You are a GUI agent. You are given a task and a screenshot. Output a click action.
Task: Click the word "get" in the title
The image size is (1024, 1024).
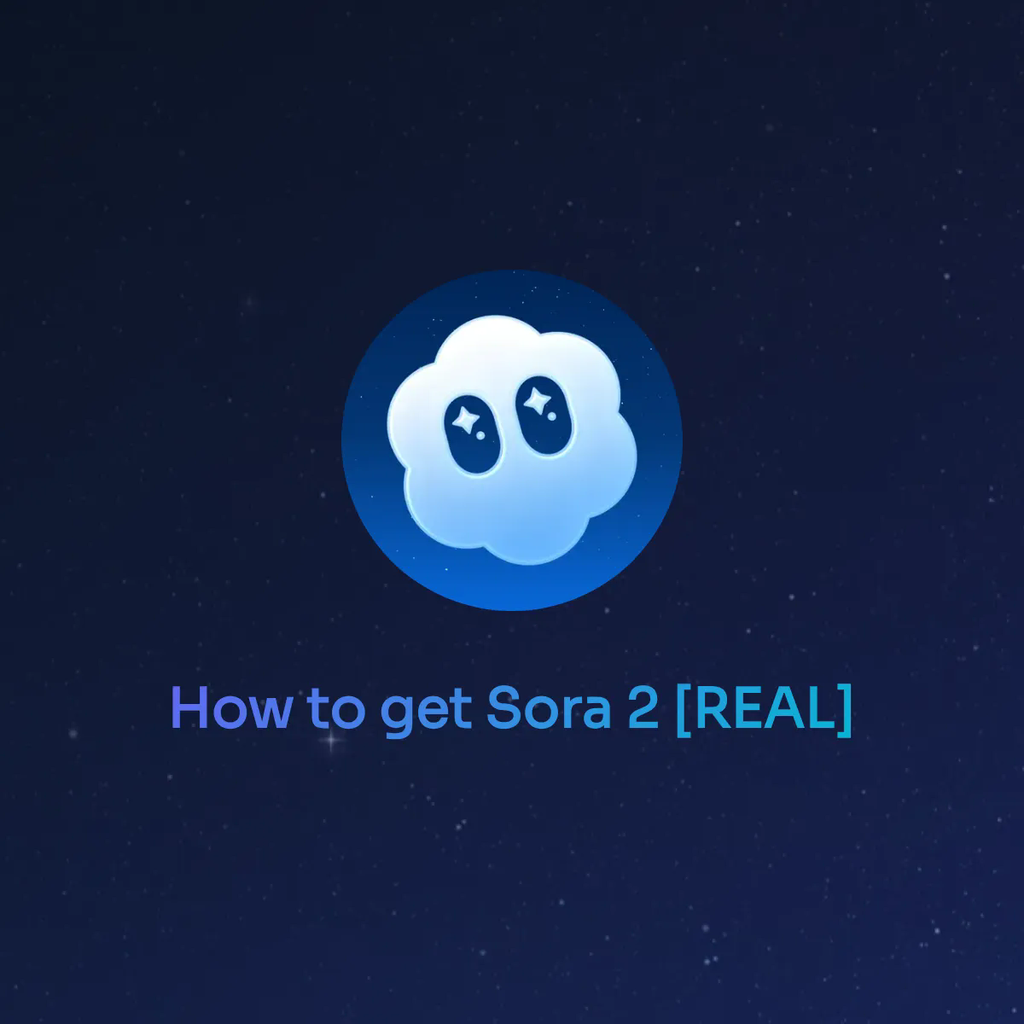[x=426, y=713]
